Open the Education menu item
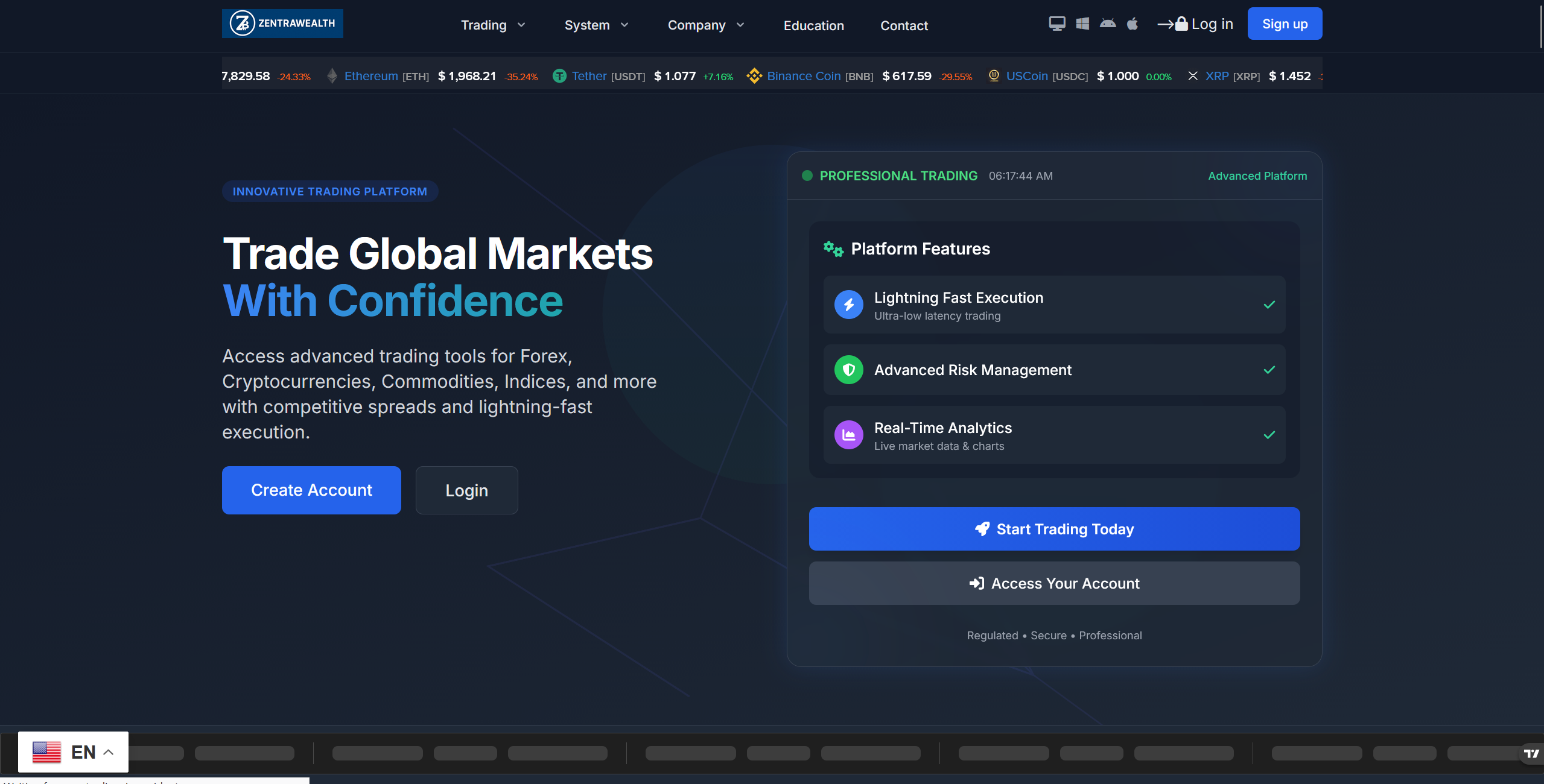This screenshot has height=784, width=1544. point(813,25)
